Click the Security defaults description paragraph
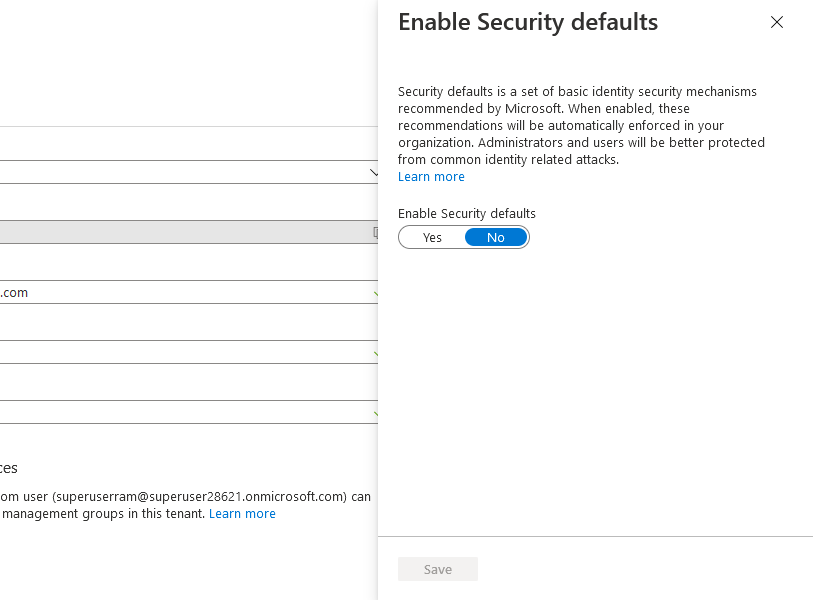 [x=581, y=125]
